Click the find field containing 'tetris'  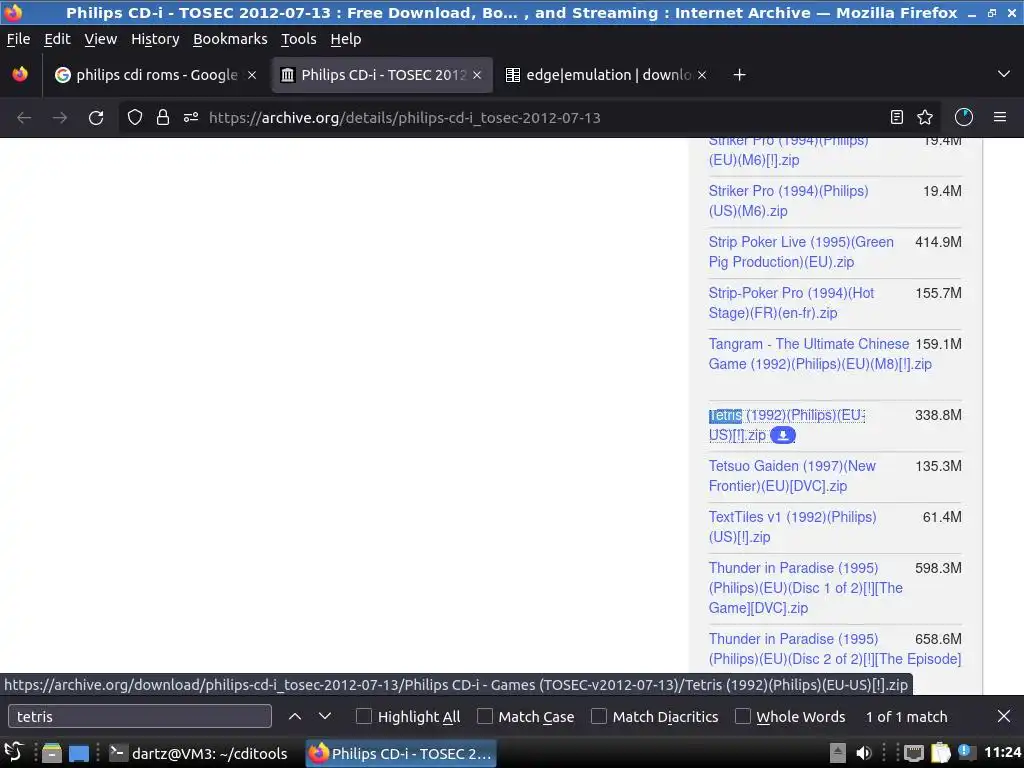pos(140,716)
